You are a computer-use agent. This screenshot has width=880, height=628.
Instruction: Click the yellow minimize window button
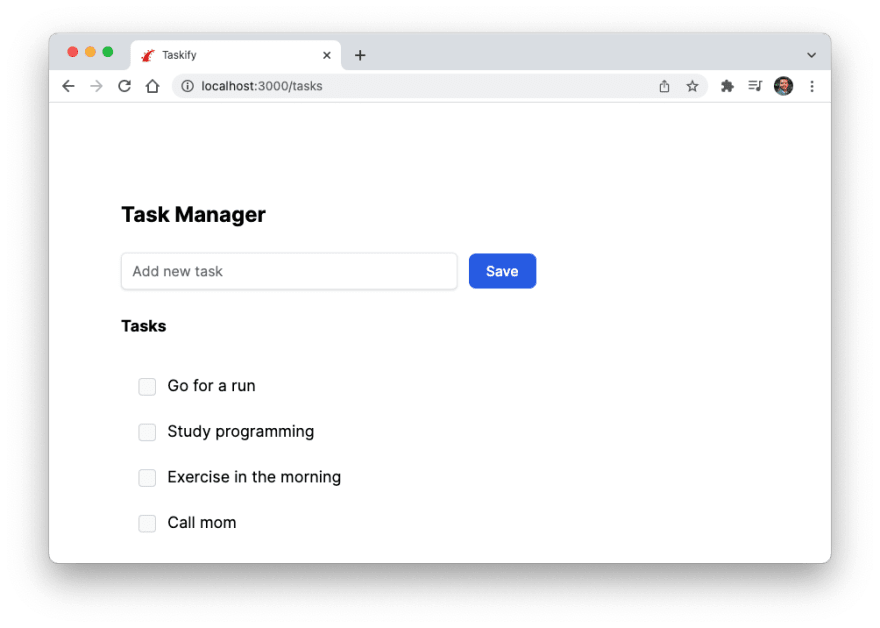(90, 52)
